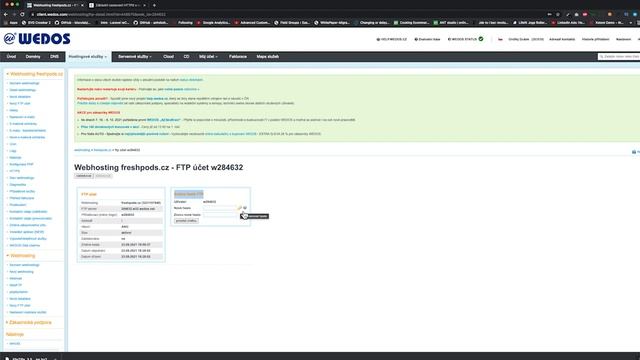Click the page heading FTP účet w284632

coord(158,167)
